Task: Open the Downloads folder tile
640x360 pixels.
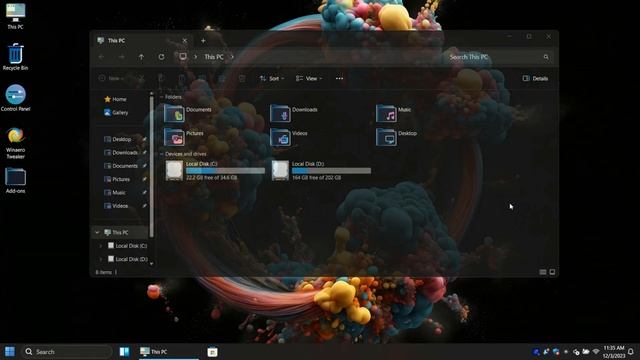Action: click(x=294, y=113)
